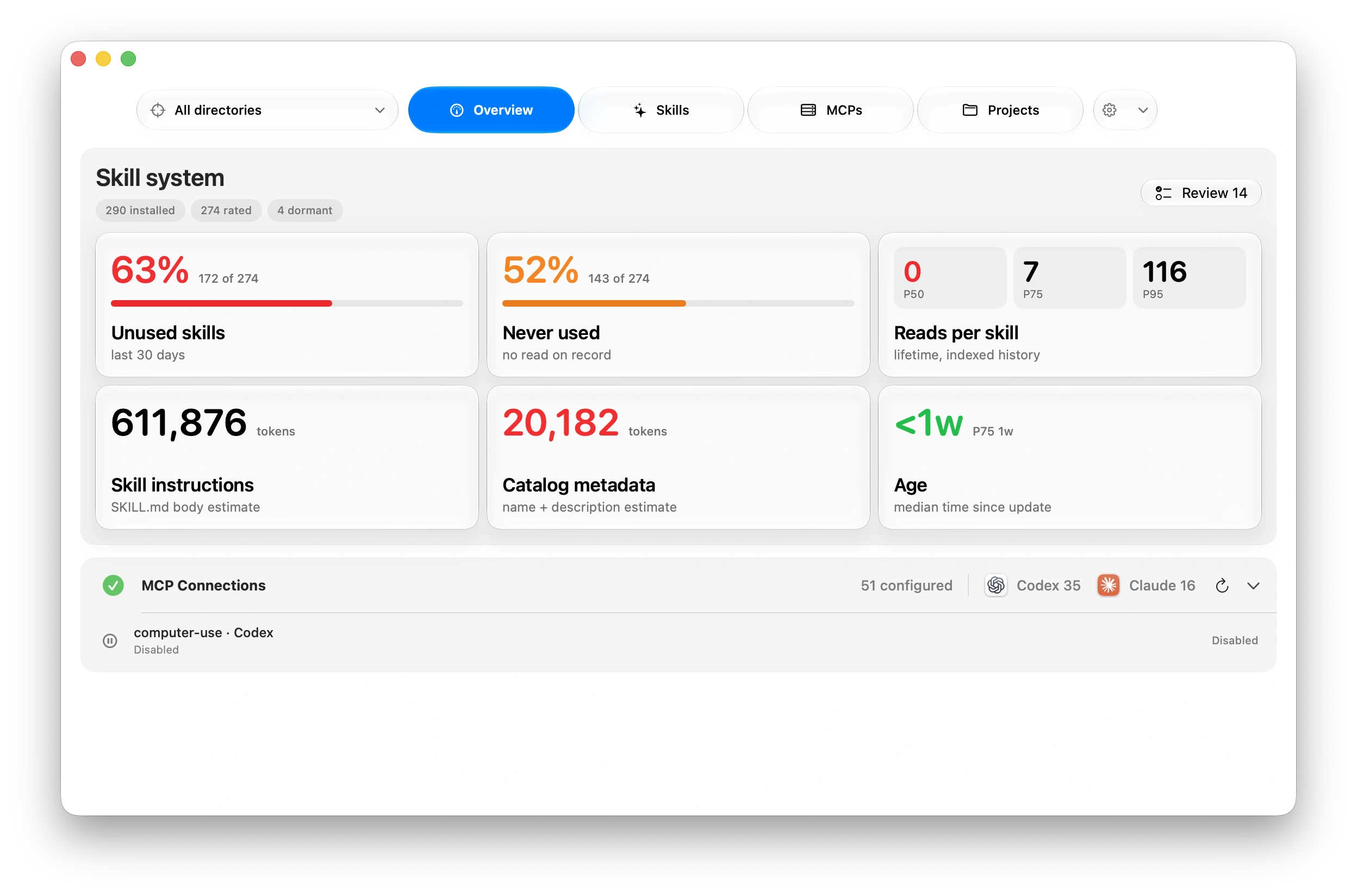The image size is (1357, 896).
Task: Click the 20,182 tokens value
Action: click(561, 424)
